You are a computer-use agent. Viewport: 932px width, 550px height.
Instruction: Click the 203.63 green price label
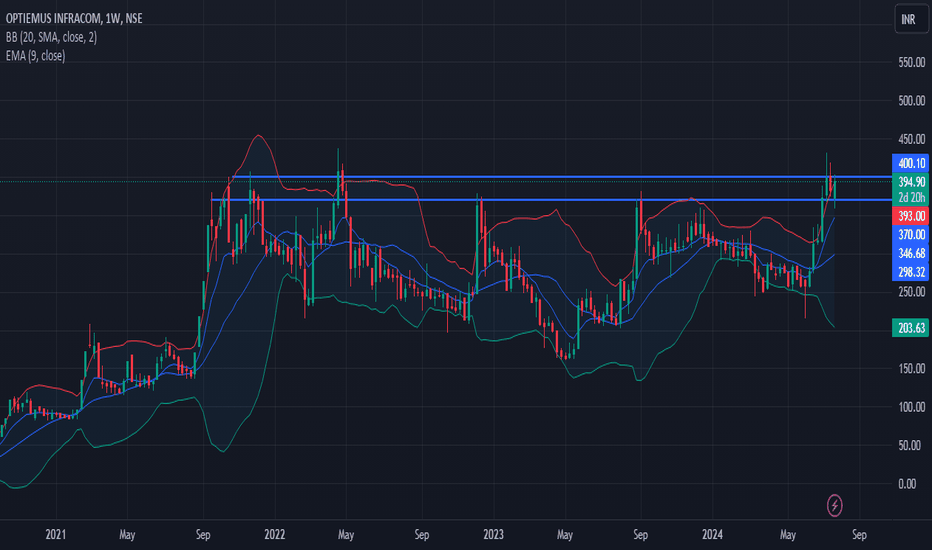[x=911, y=328]
